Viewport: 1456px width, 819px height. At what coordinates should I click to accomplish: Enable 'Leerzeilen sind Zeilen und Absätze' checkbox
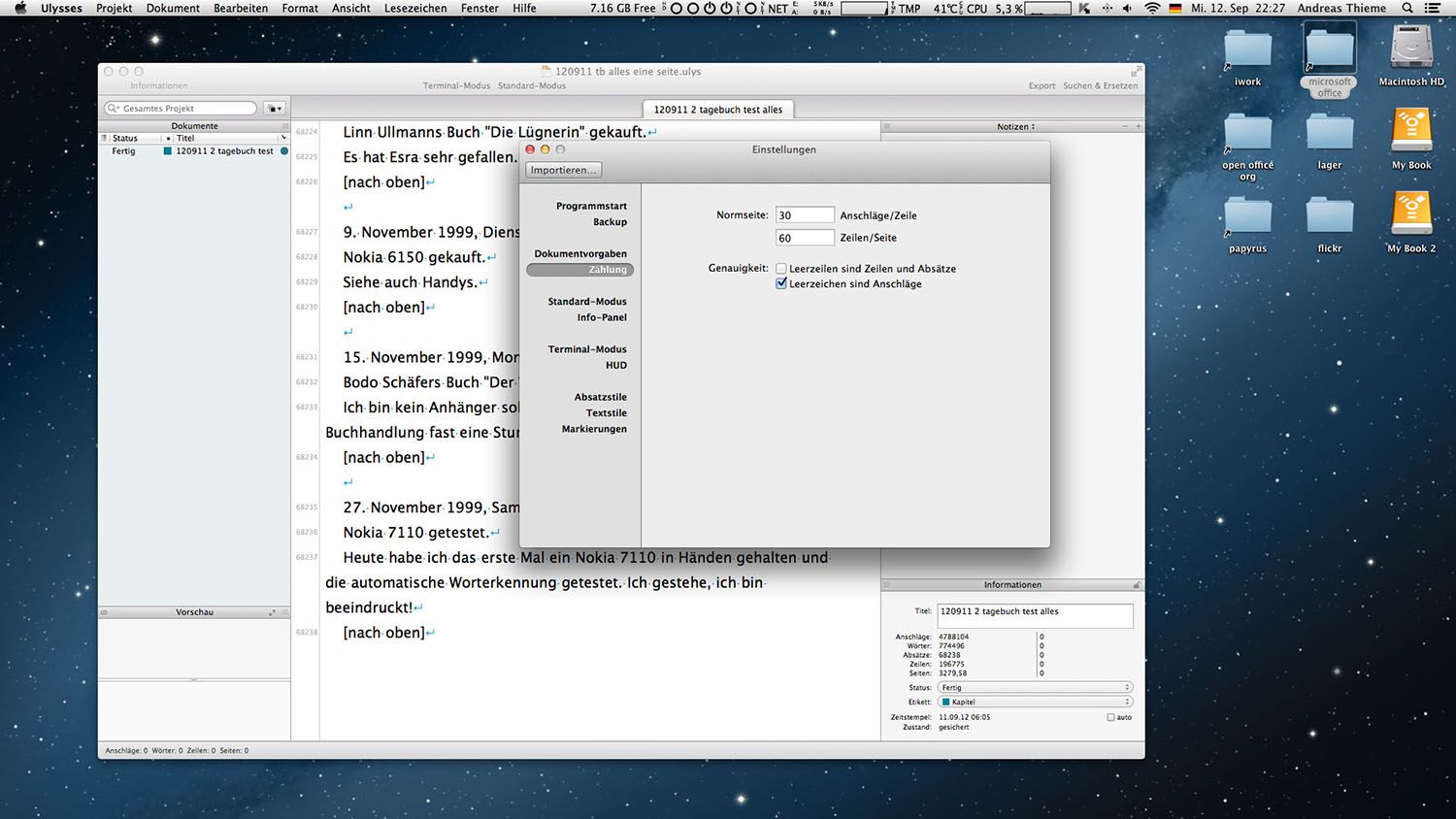click(781, 269)
